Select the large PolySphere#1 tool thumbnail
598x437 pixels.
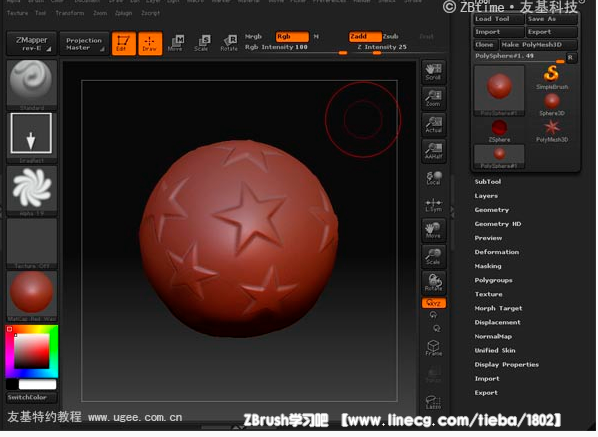click(499, 90)
